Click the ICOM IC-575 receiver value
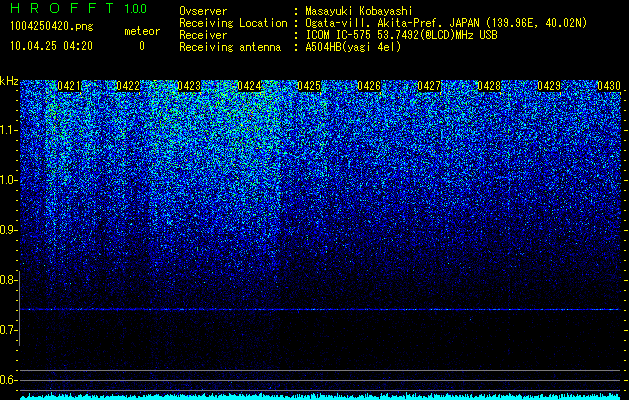Image resolution: width=629 pixels, height=400 pixels. point(401,35)
